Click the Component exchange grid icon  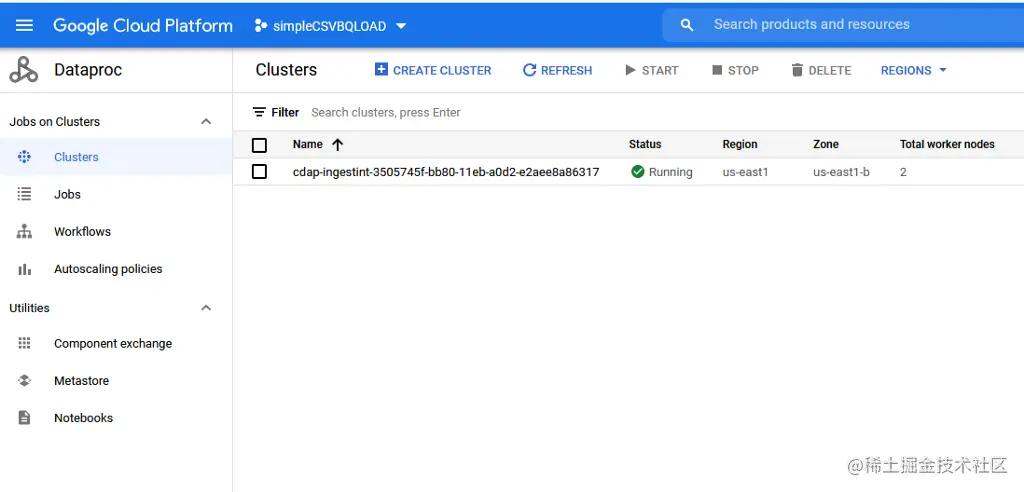[24, 343]
